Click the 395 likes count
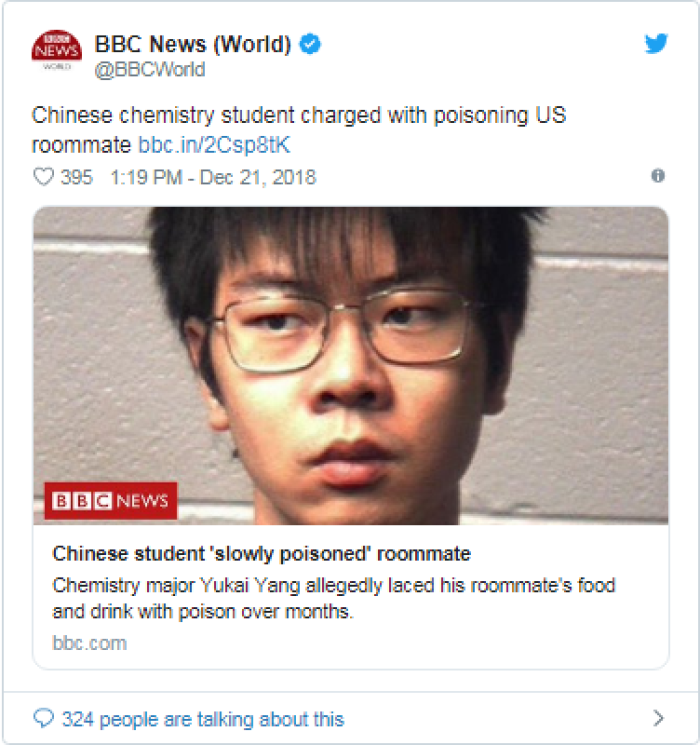This screenshot has width=700, height=745. point(77,177)
